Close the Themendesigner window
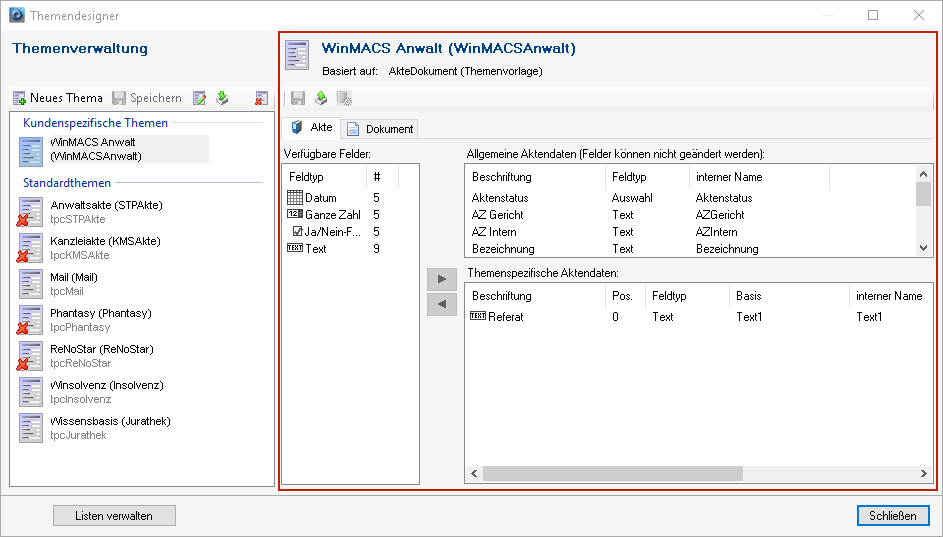This screenshot has width=943, height=537. 919,15
